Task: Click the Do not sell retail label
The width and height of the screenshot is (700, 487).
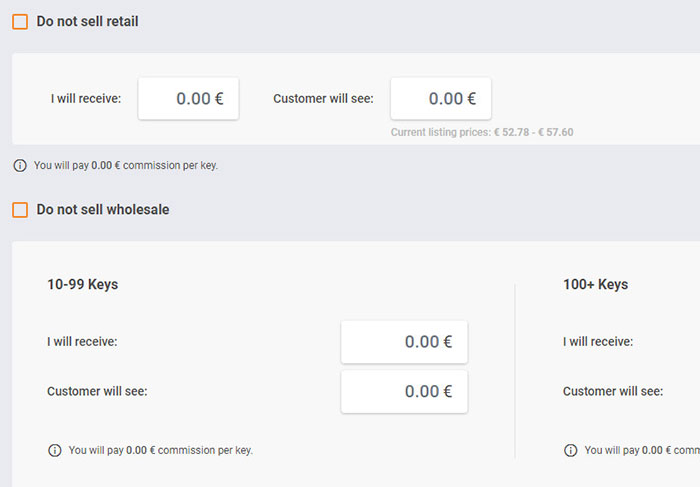Action: click(88, 21)
